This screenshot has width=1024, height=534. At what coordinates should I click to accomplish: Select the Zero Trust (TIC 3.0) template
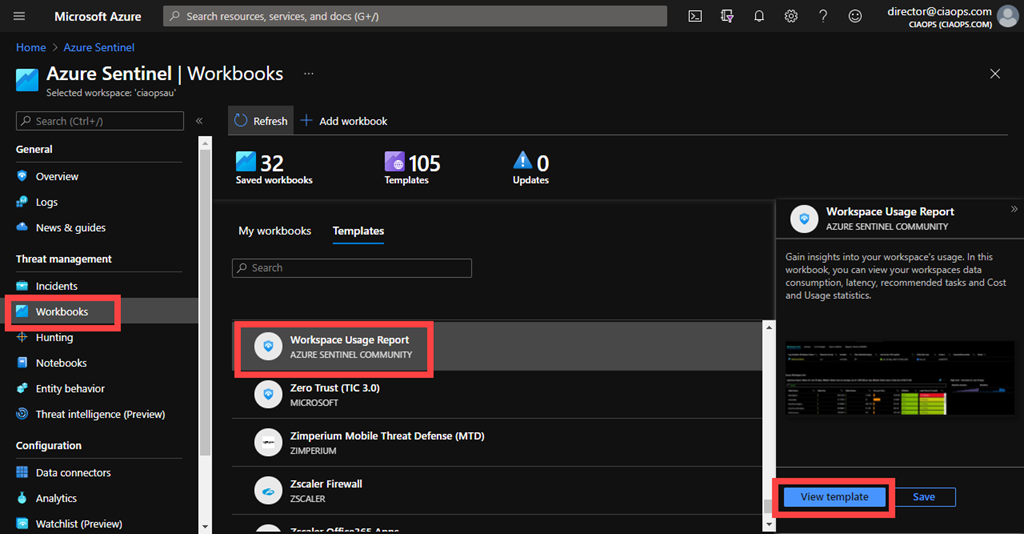334,395
